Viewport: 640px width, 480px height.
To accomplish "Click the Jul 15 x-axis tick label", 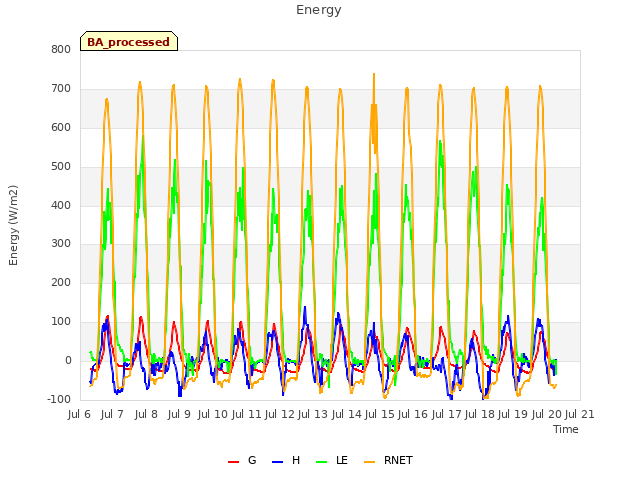I will [x=380, y=414].
